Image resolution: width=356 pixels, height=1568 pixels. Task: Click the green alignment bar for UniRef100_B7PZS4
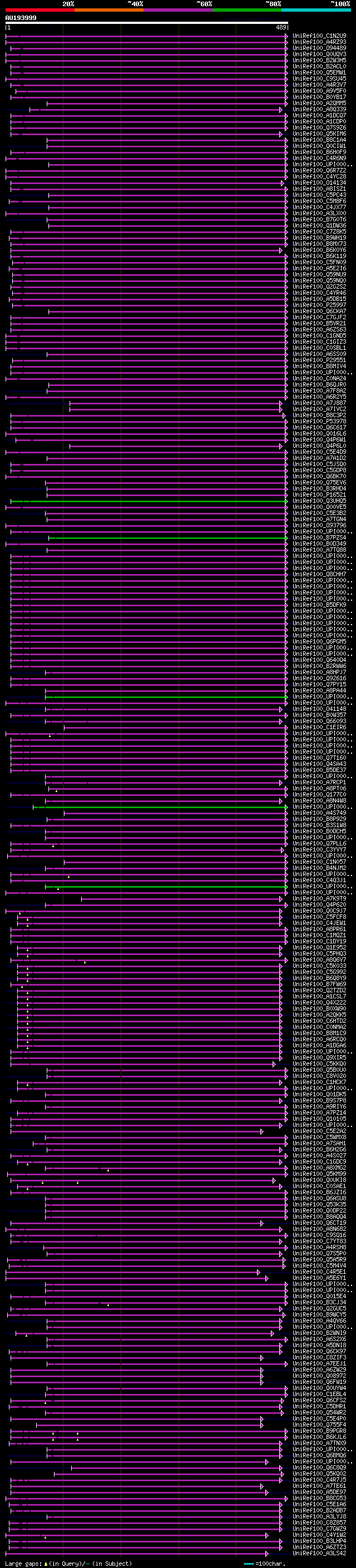point(168,537)
